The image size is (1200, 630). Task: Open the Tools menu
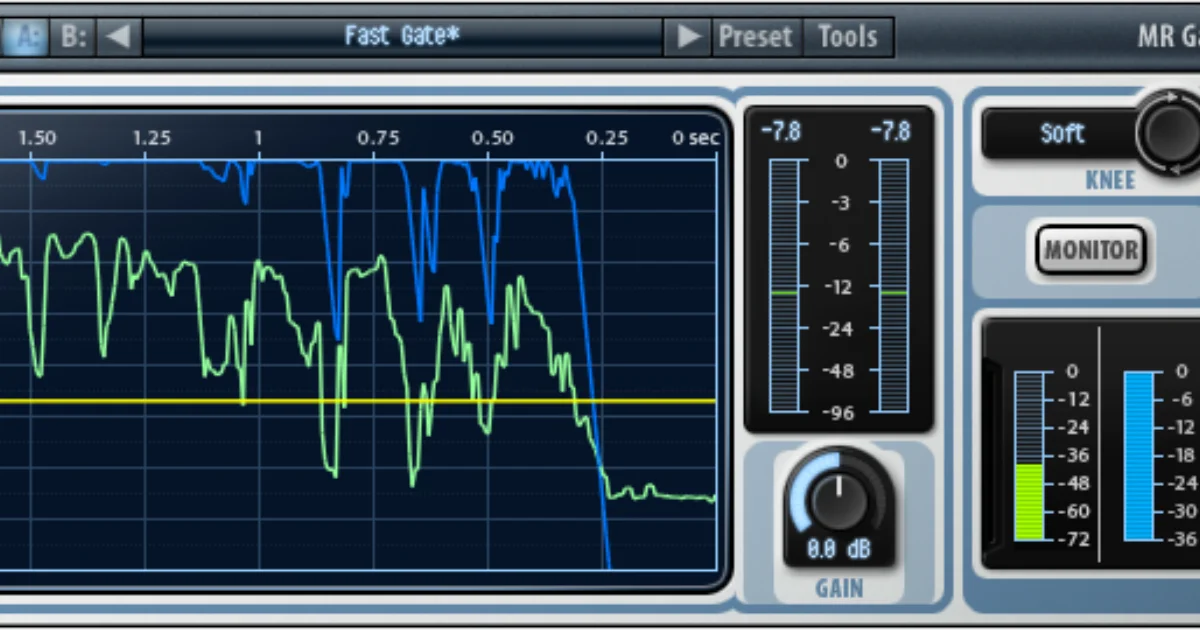coord(847,37)
